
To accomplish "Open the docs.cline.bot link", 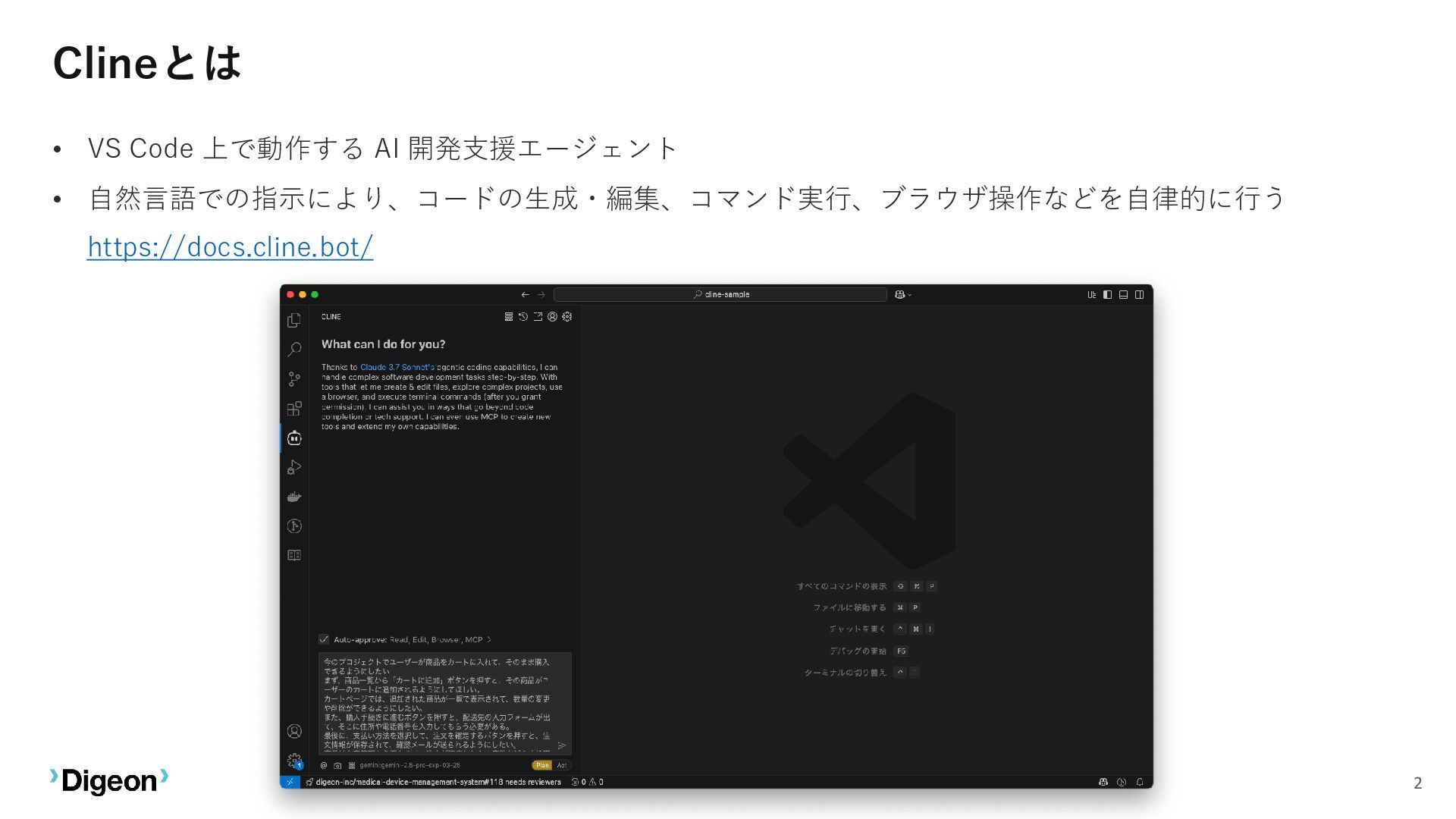I will click(230, 246).
